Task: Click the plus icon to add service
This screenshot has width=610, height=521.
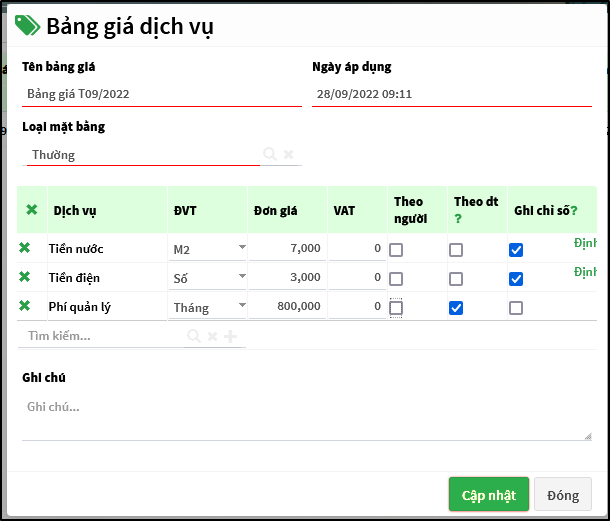Action: [x=230, y=337]
